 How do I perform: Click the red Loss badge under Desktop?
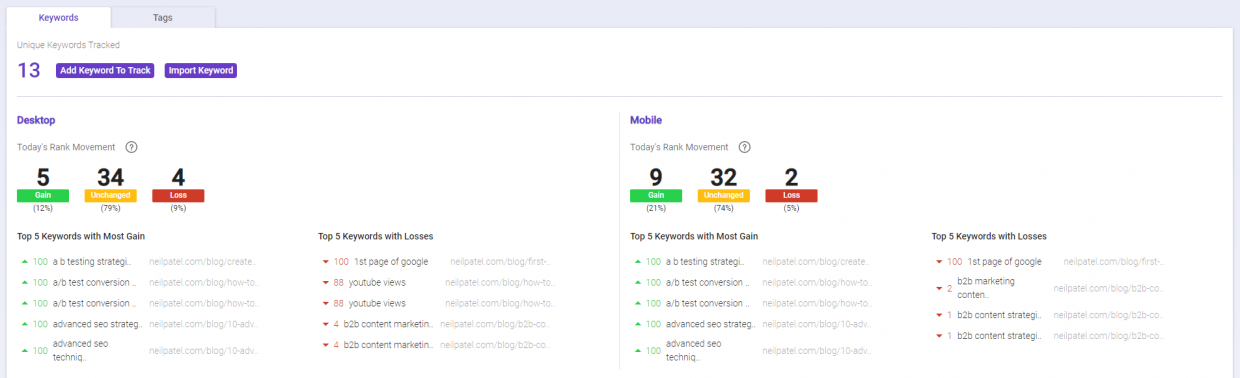tap(178, 196)
